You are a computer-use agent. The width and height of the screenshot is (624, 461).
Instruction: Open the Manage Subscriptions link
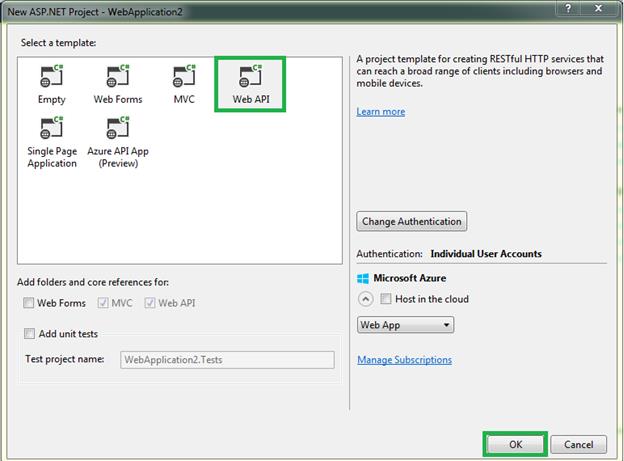click(x=404, y=360)
